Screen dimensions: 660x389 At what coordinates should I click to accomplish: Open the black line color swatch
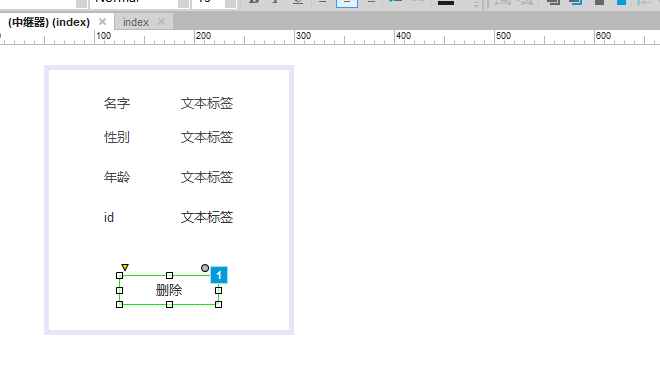(446, 3)
